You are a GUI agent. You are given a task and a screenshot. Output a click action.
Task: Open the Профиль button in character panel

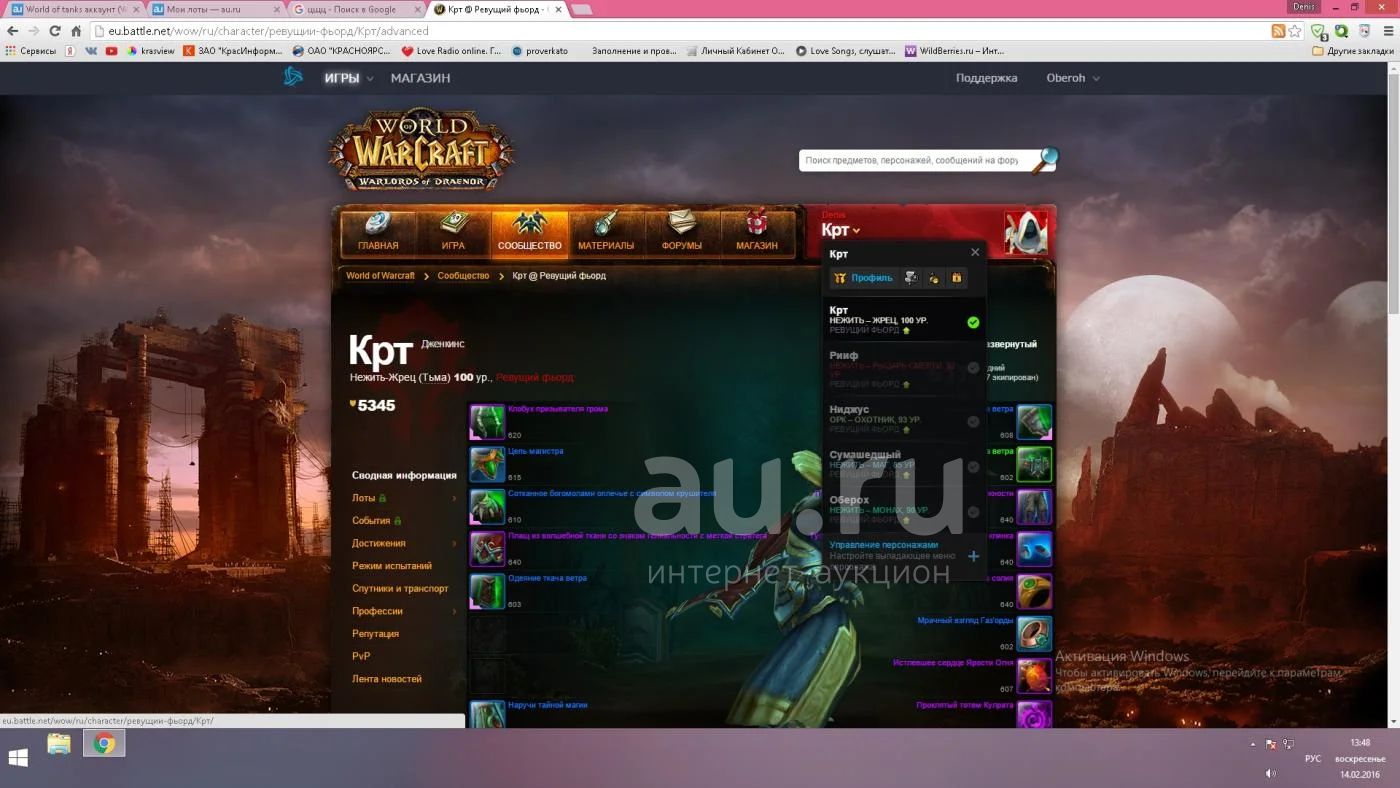(x=863, y=278)
